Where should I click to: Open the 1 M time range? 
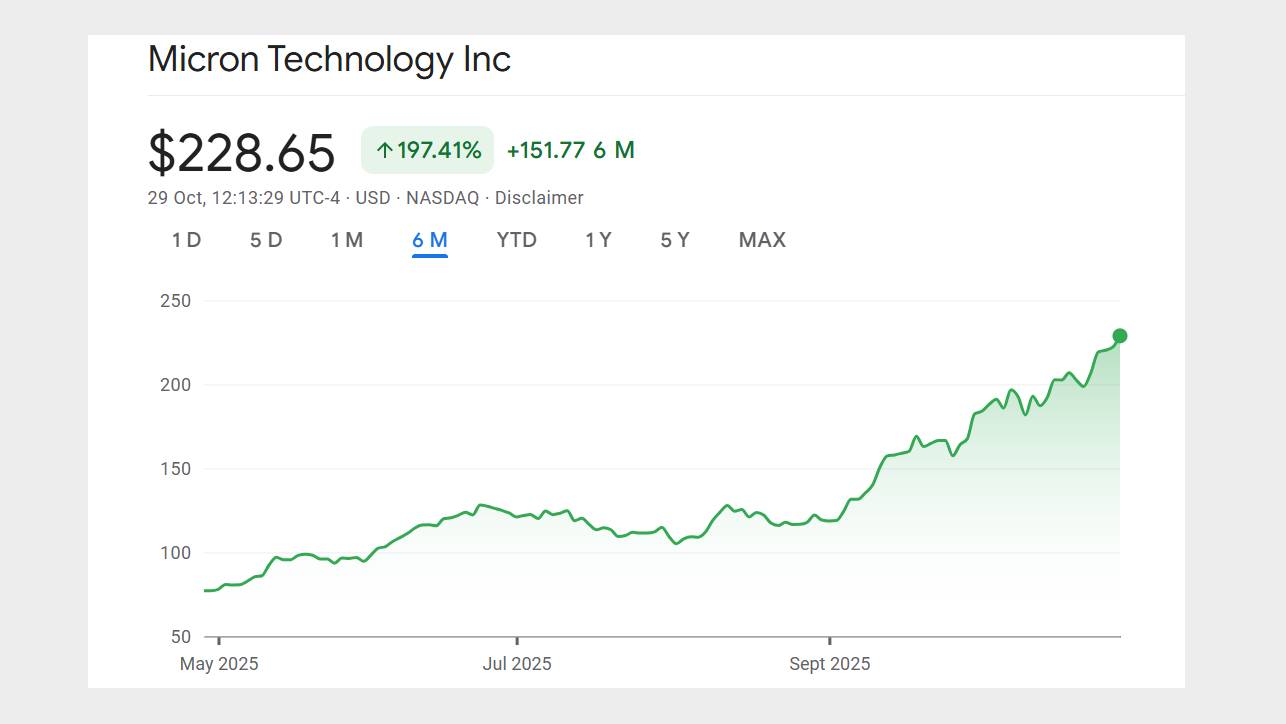[x=347, y=240]
